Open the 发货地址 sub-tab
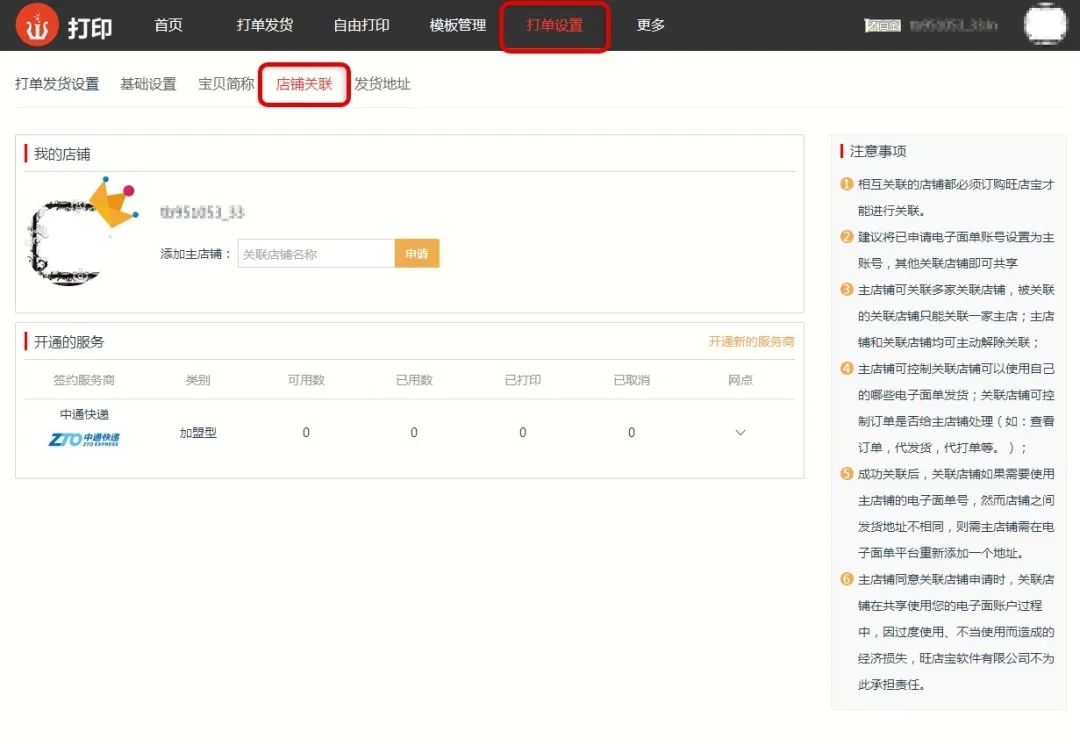 tap(382, 84)
